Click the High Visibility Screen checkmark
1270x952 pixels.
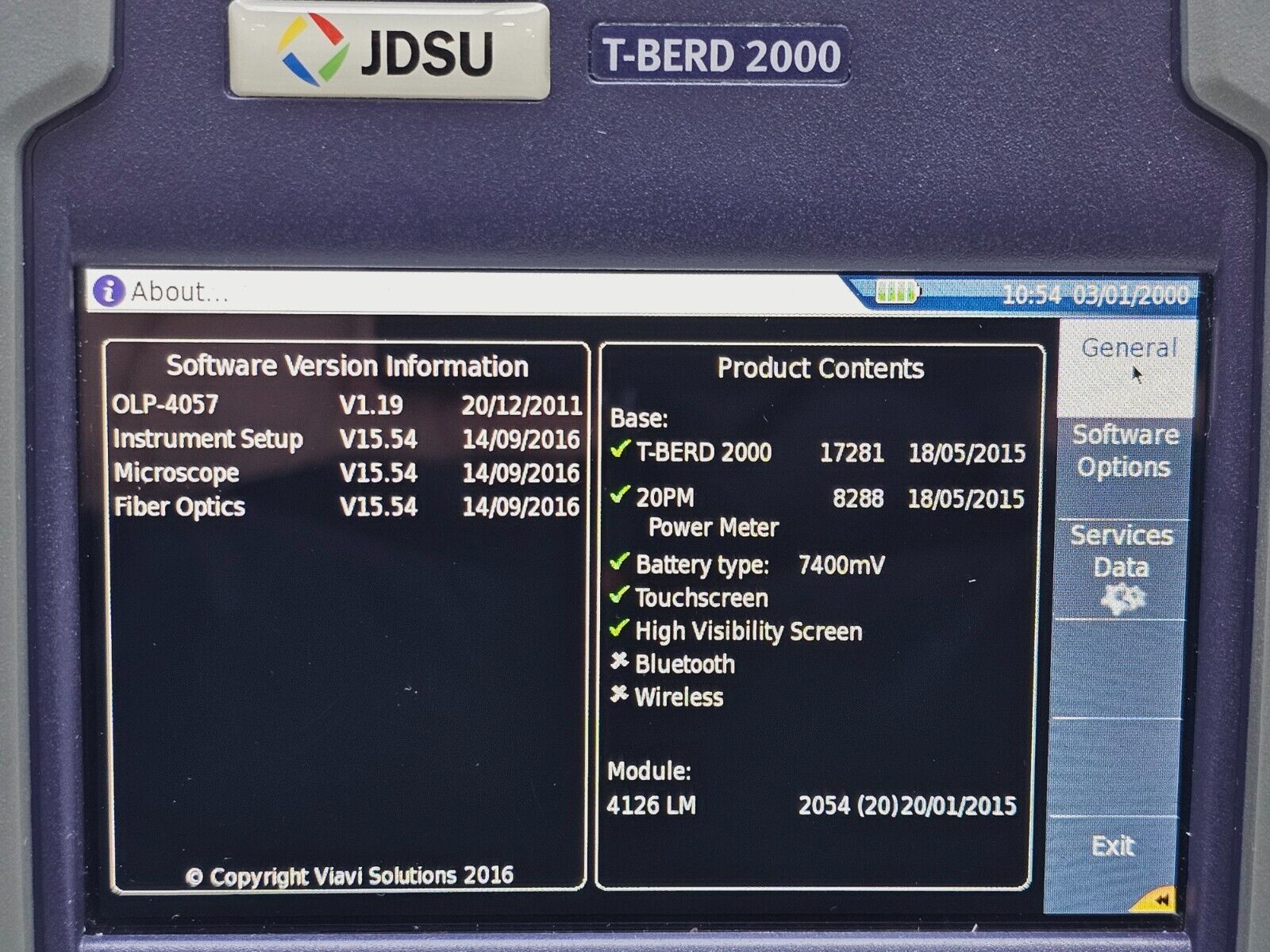pyautogui.click(x=620, y=629)
